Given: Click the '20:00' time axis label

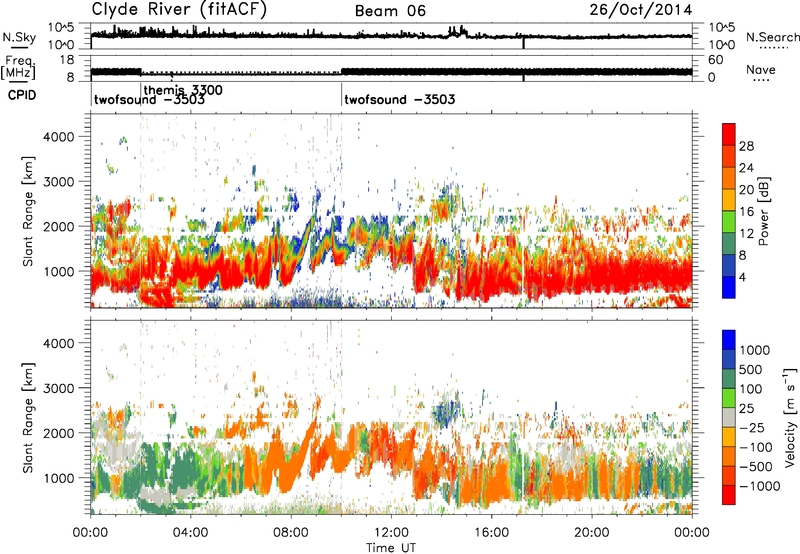Looking at the screenshot, I should (591, 533).
